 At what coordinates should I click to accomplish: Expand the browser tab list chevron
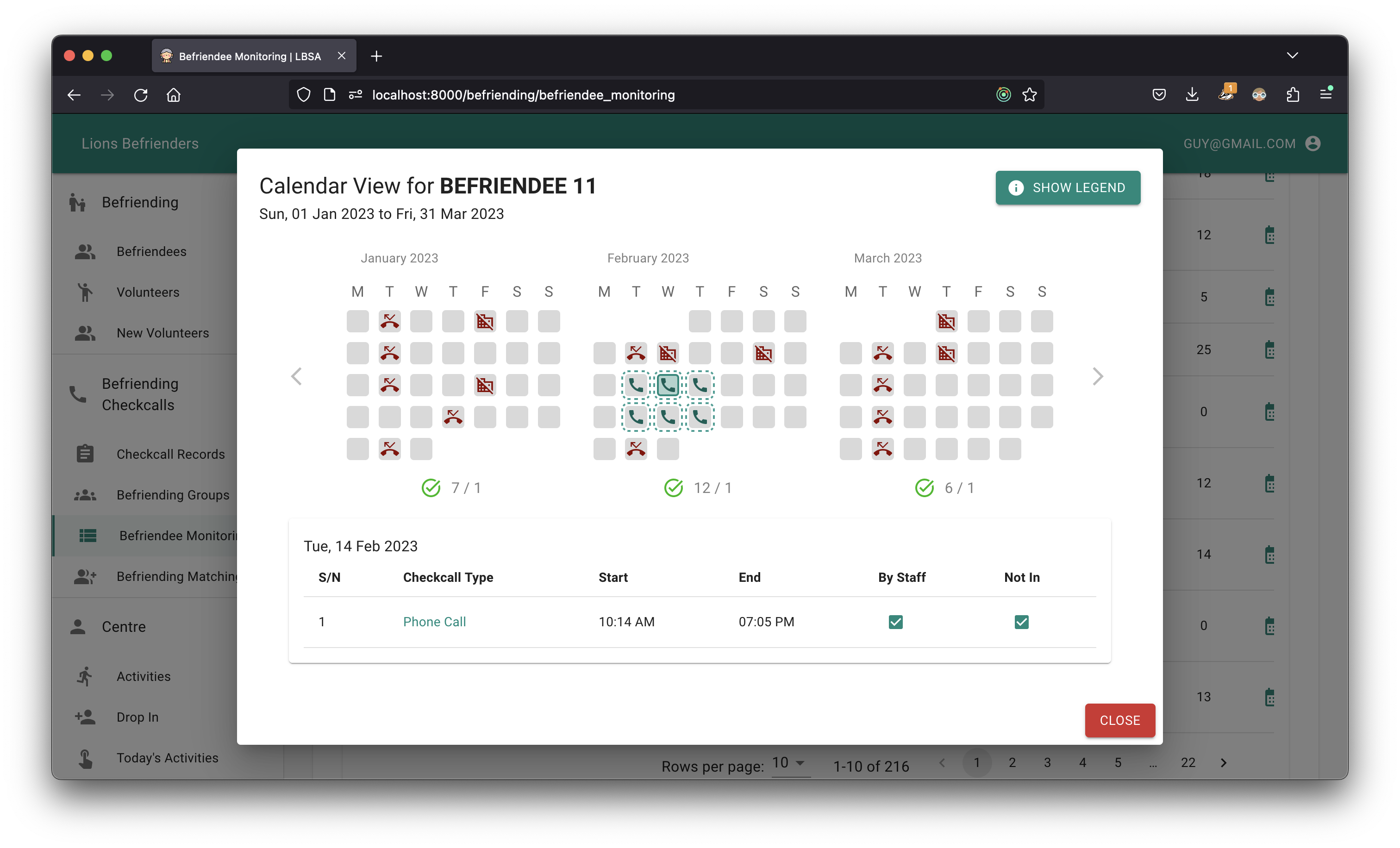pyautogui.click(x=1293, y=56)
